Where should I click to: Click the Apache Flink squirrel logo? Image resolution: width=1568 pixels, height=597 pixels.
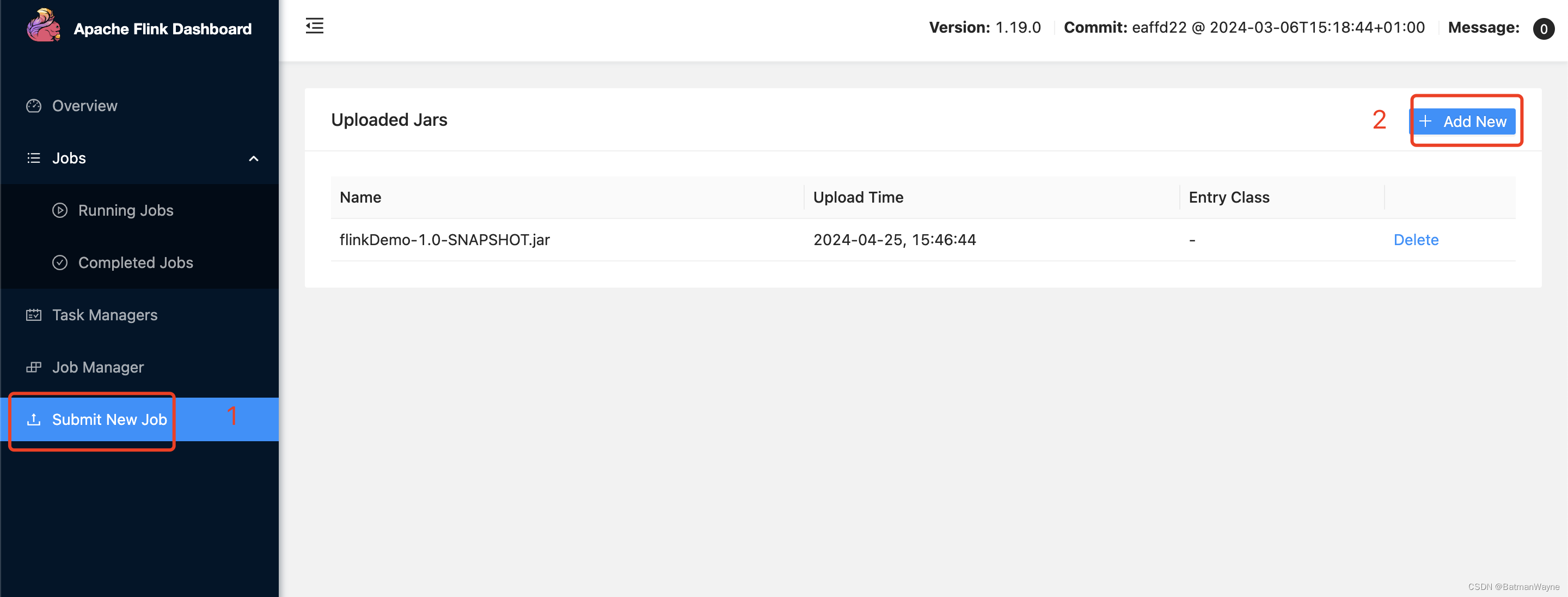pyautogui.click(x=43, y=25)
